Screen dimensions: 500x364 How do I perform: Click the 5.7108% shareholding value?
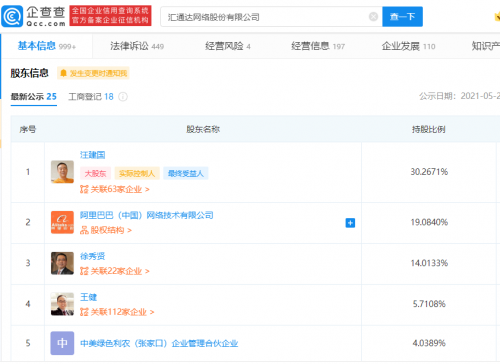(429, 304)
